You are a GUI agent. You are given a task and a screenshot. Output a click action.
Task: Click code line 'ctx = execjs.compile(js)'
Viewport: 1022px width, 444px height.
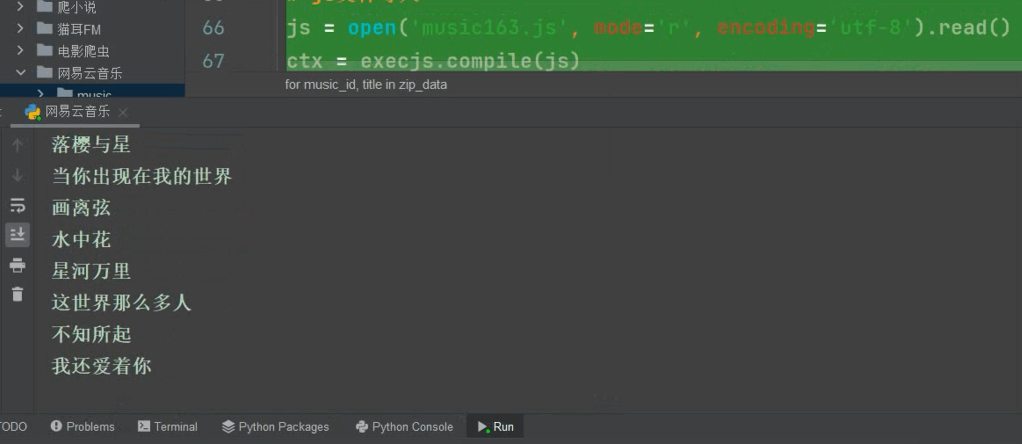(x=433, y=61)
